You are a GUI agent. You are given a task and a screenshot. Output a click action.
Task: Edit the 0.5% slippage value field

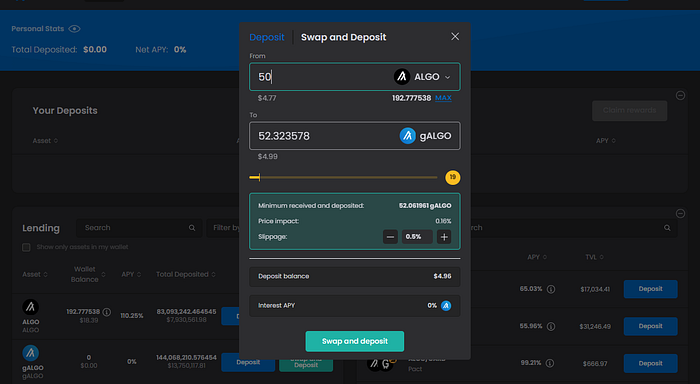[x=417, y=237]
